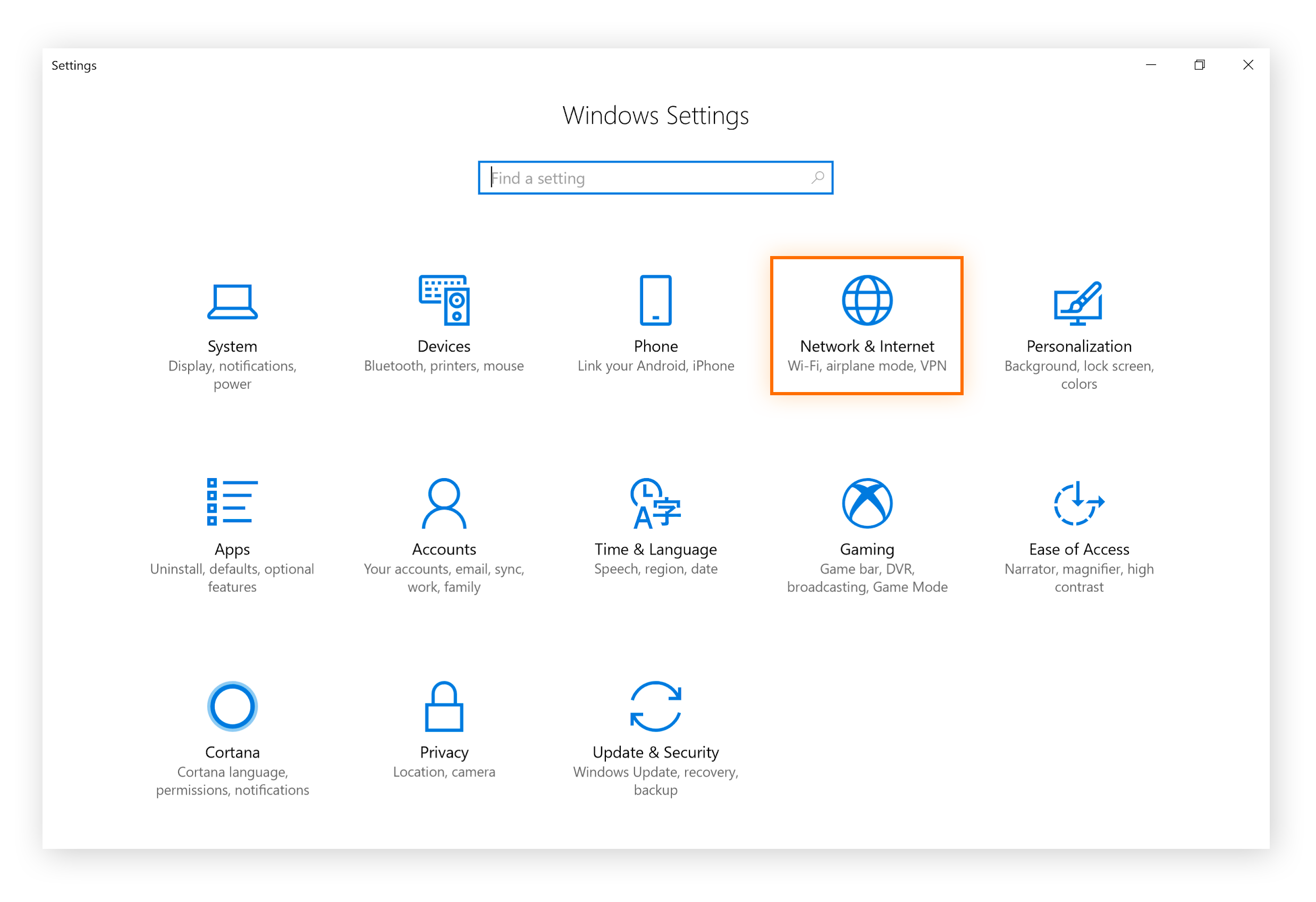Open the Privacy padlock icon

point(444,707)
